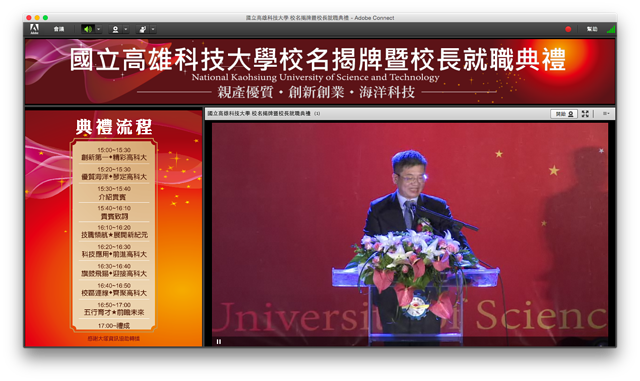The image size is (640, 381).
Task: Click the start webcam button in video pod
Action: point(564,114)
